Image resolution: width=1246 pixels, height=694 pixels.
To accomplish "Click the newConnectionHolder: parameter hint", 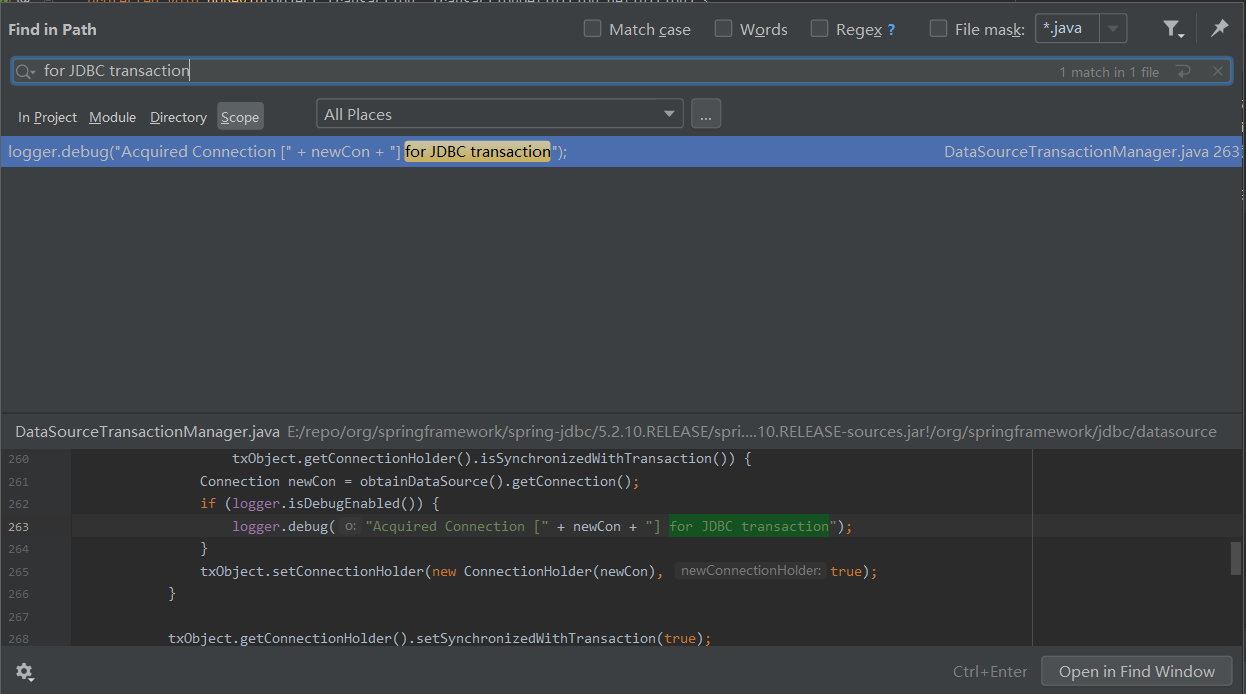I will point(750,571).
